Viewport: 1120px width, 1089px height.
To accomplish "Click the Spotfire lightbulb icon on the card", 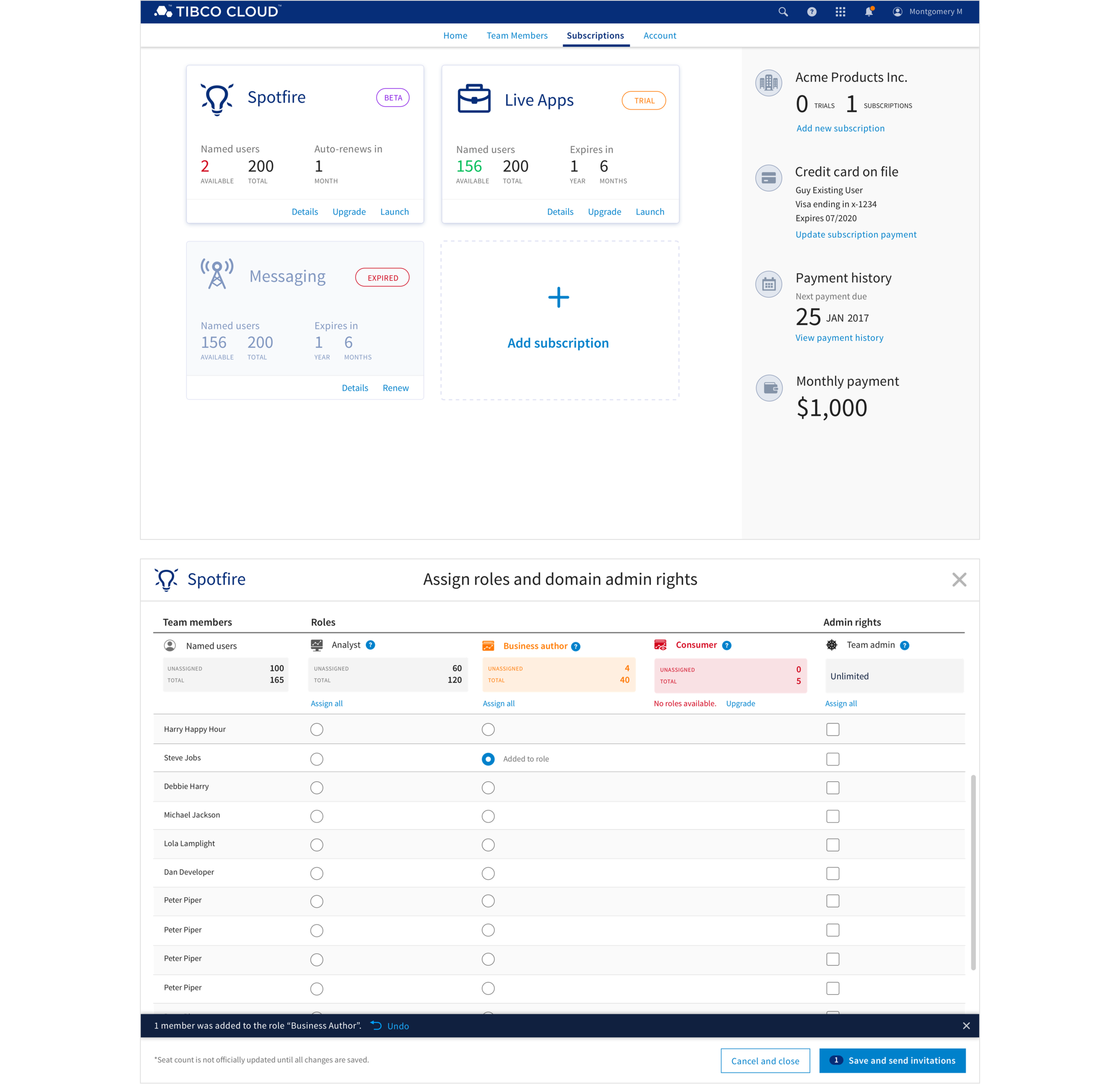I will (x=217, y=99).
